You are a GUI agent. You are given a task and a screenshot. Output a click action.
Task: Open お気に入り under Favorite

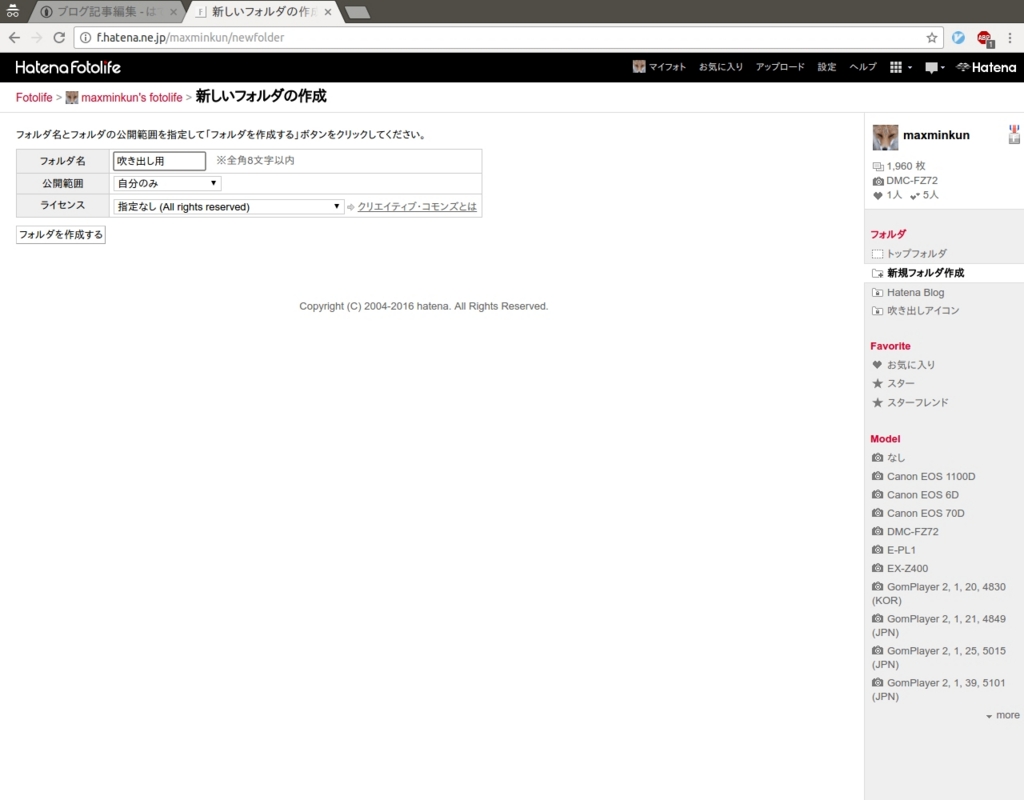(910, 364)
